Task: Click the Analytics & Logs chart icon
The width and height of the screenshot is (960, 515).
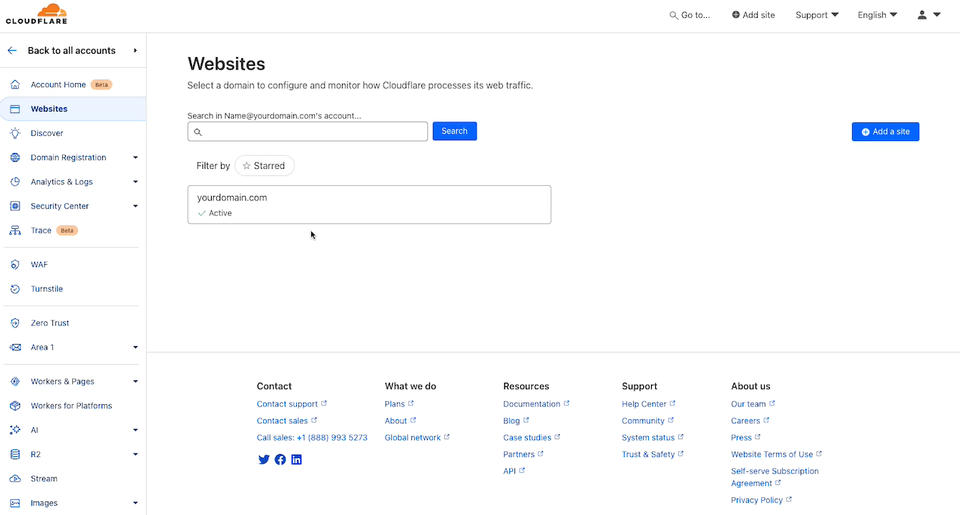Action: click(15, 182)
